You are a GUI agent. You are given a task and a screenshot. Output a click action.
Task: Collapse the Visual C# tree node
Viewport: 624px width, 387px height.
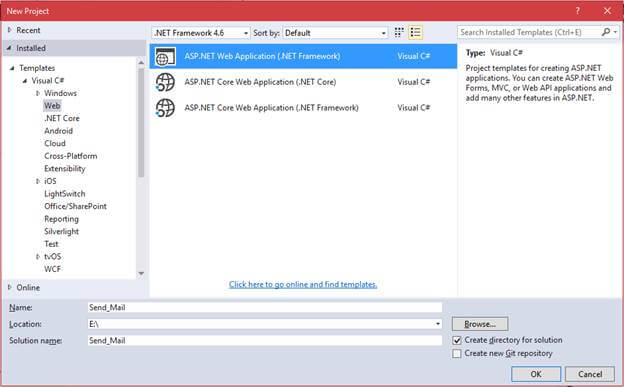pyautogui.click(x=25, y=81)
